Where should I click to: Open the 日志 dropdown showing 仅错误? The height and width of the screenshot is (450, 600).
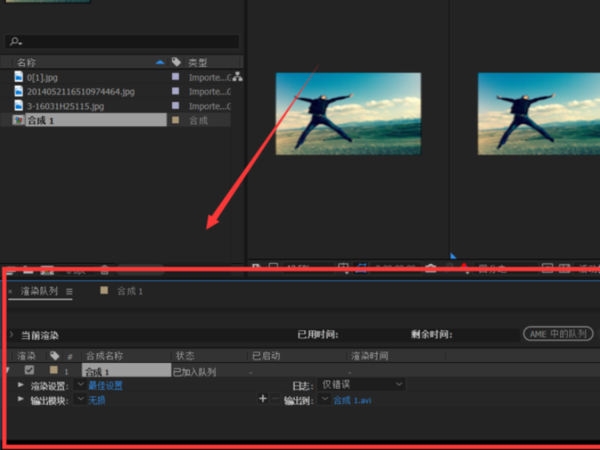tap(362, 384)
